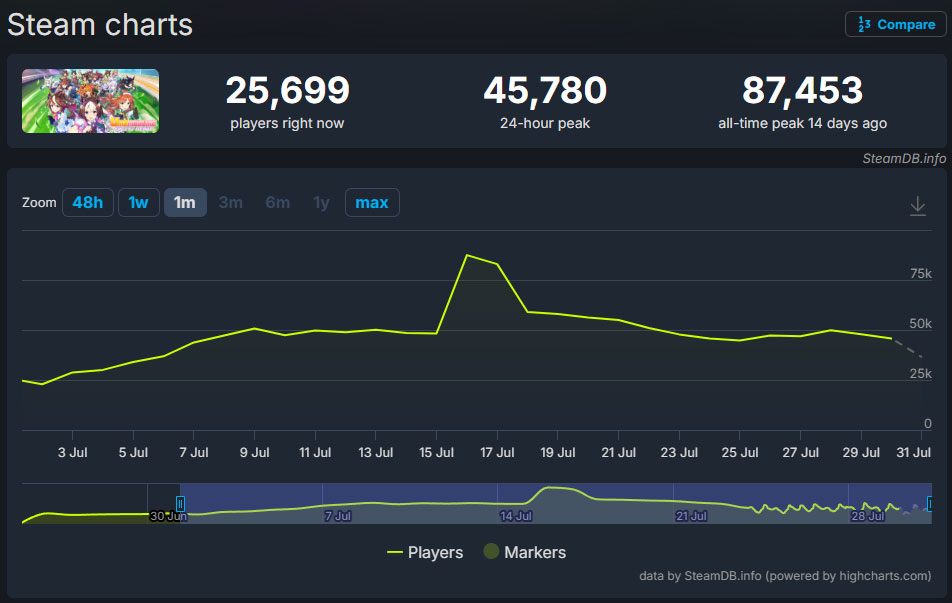Toggle the Markers series in legend
952x603 pixels.
coord(534,552)
